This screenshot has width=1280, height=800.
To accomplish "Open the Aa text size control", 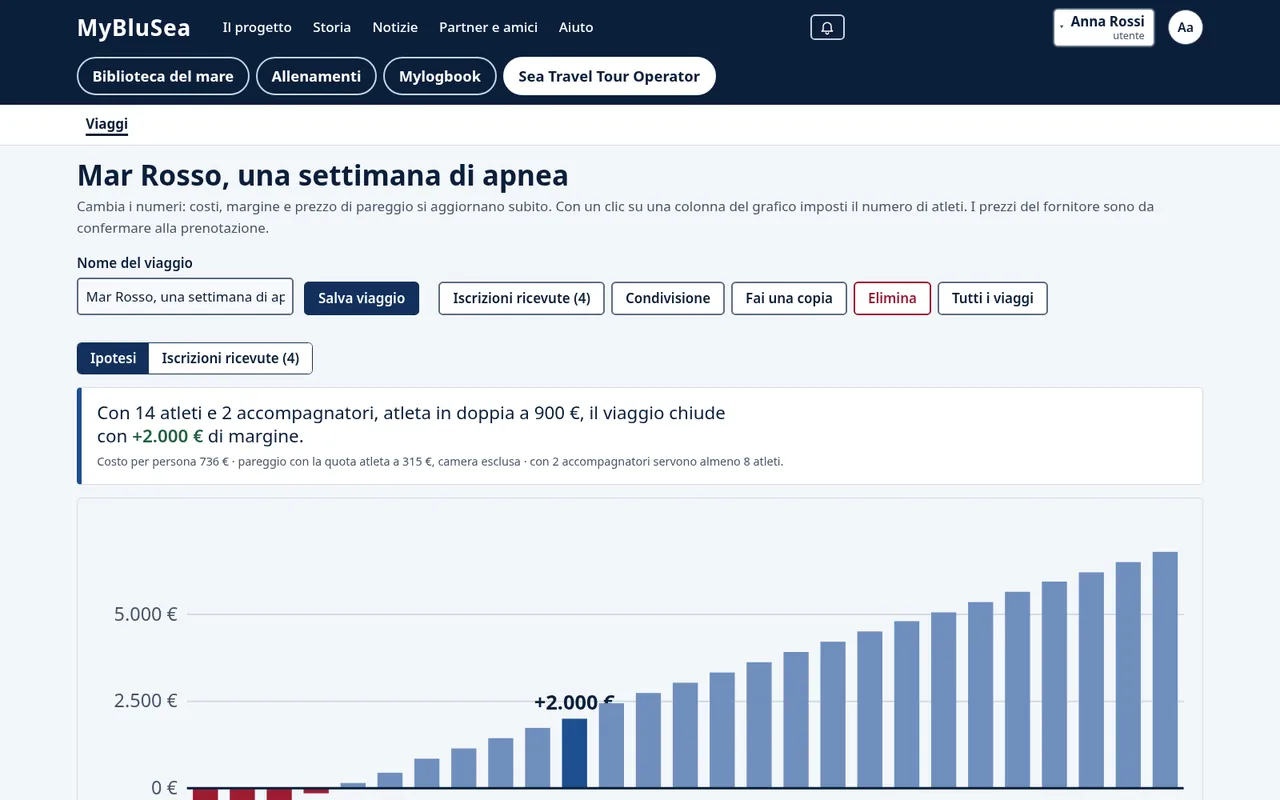I will point(1185,27).
